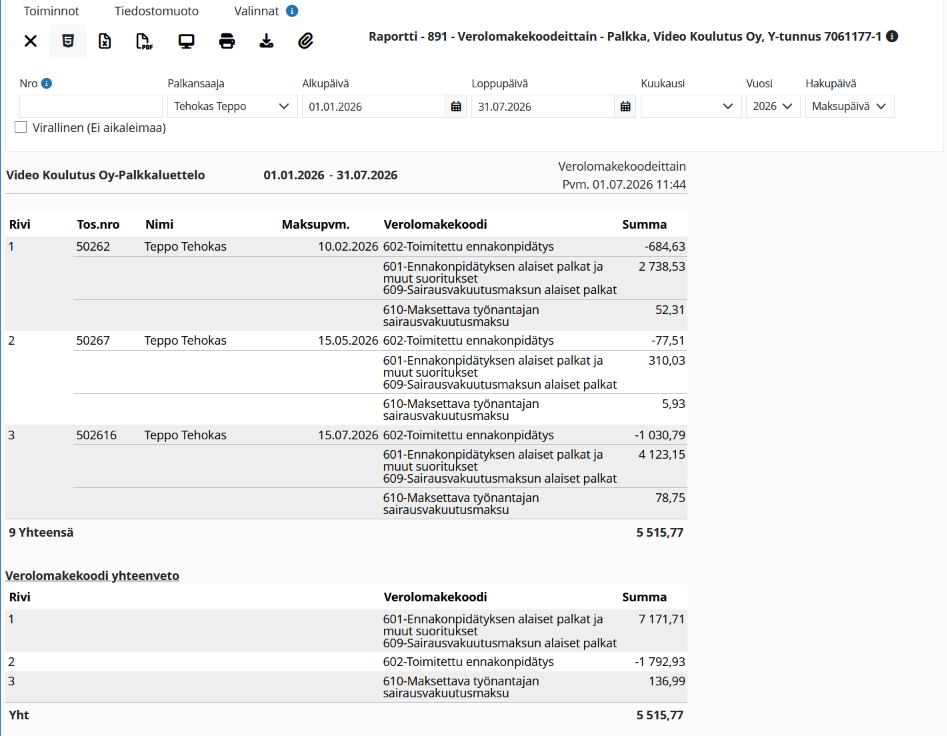Open the Hakupäivä Maksupäivä dropdown
This screenshot has height=736, width=947.
click(850, 106)
